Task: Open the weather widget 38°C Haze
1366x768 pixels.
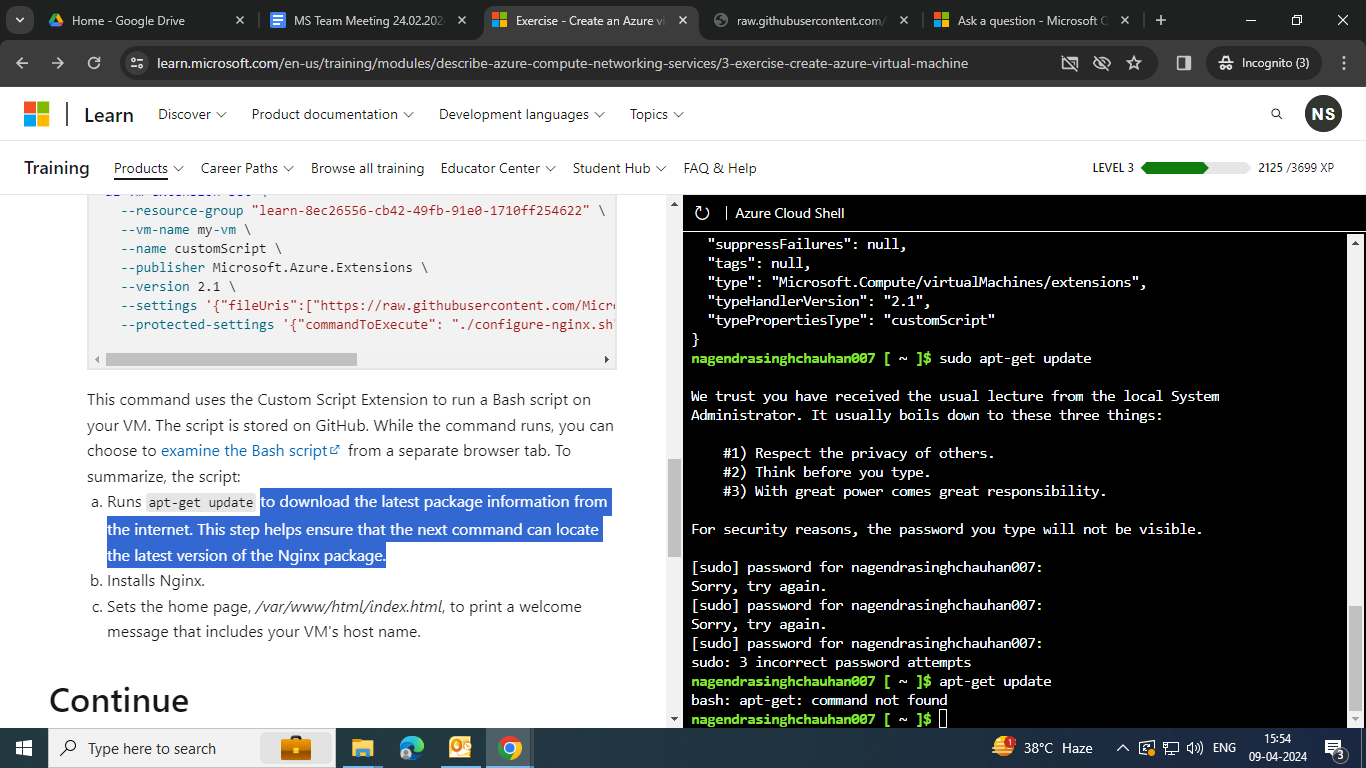Action: point(1042,748)
